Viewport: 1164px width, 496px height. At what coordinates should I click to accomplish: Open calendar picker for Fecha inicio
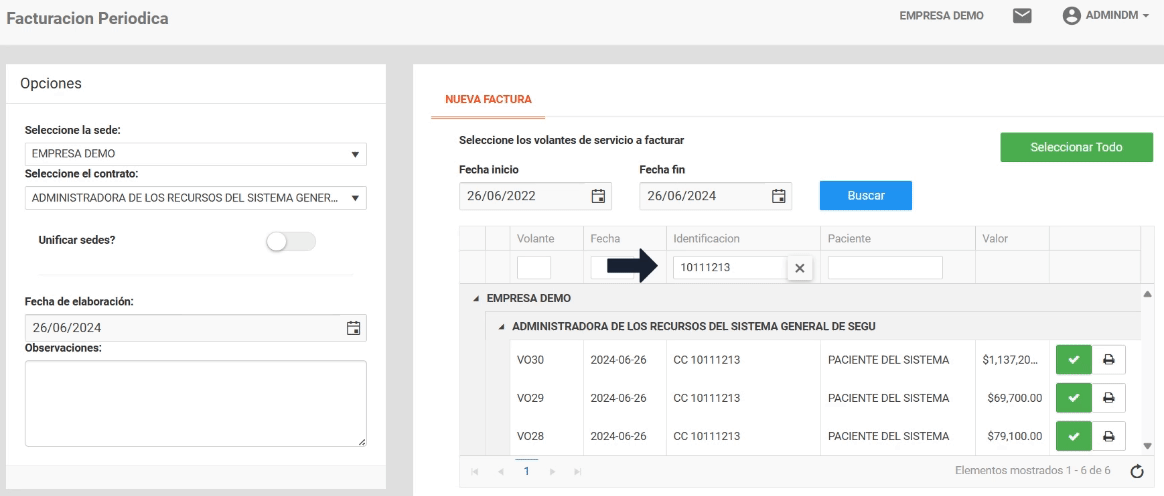(599, 196)
